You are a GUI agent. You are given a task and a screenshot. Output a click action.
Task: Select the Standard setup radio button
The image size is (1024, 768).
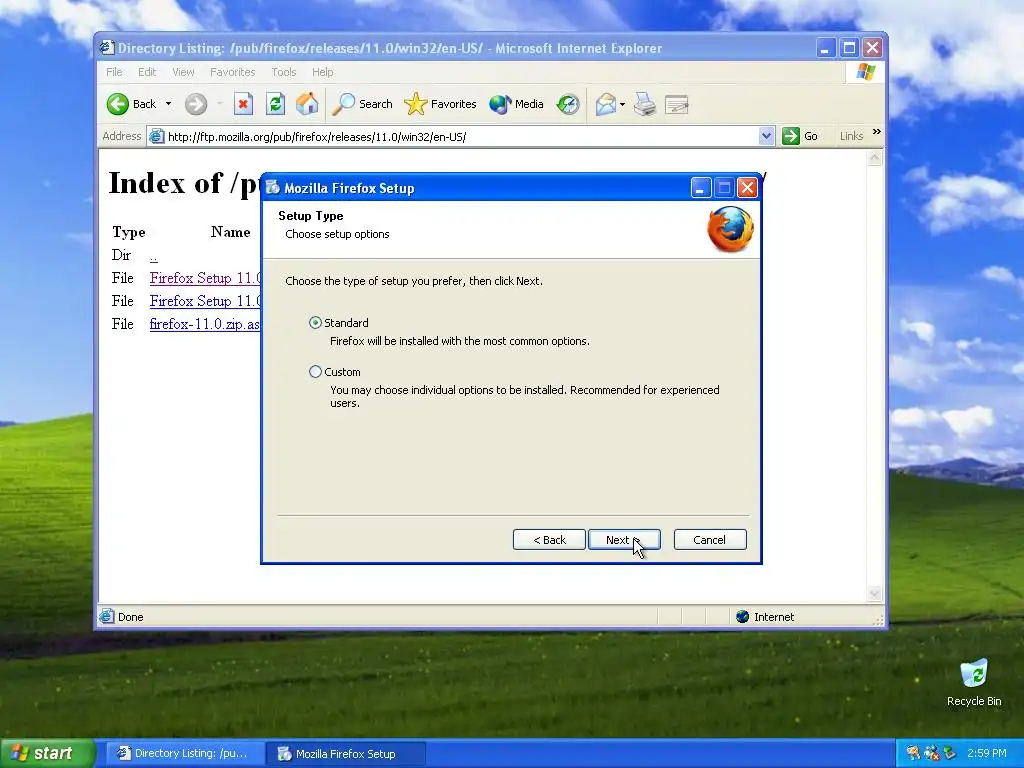[x=315, y=323]
